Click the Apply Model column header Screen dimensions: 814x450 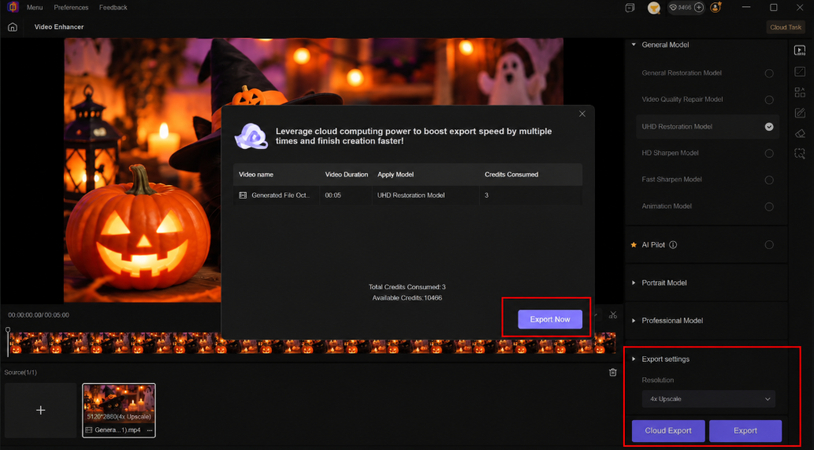pos(396,175)
